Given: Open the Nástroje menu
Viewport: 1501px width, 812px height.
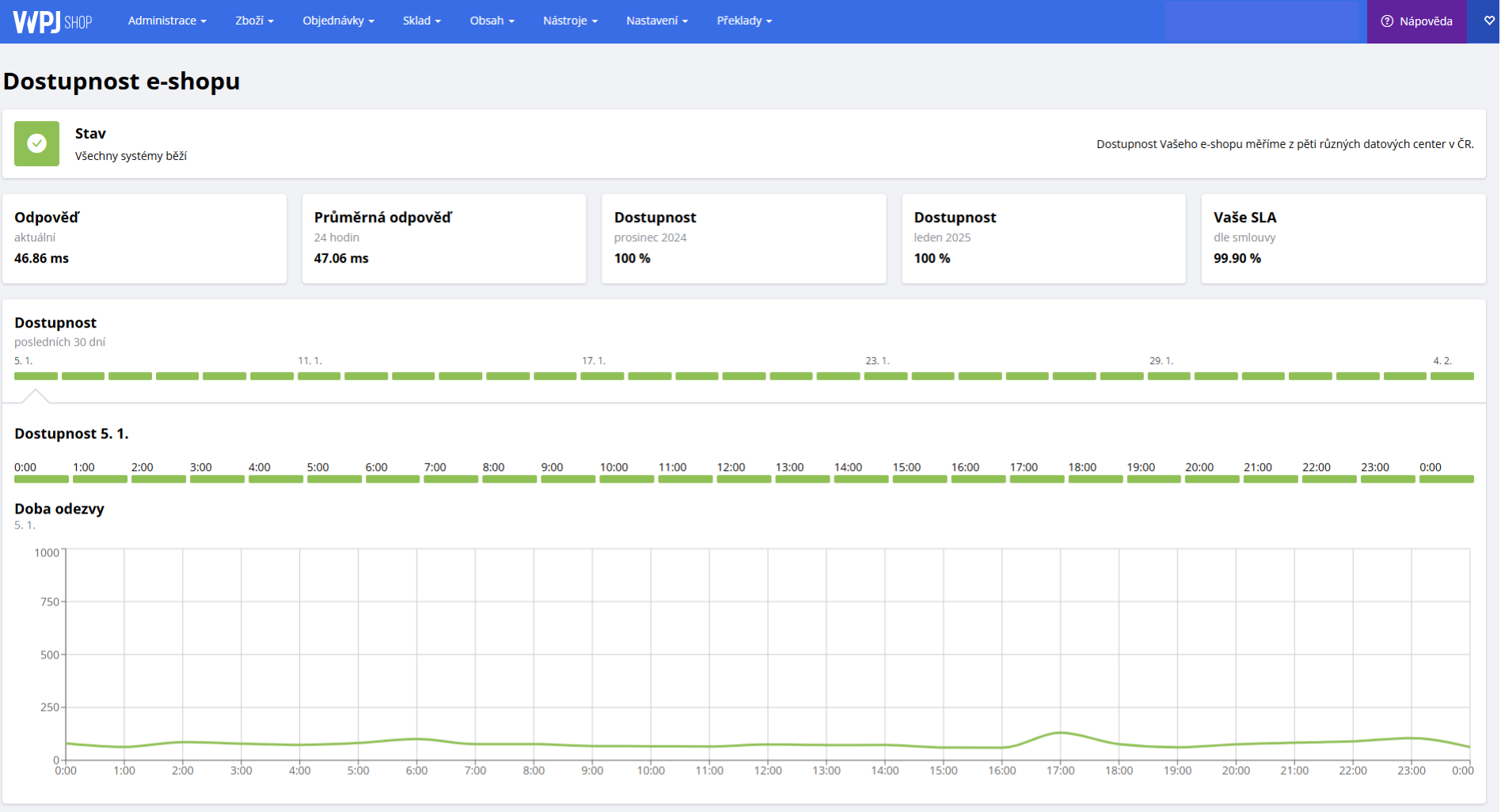Looking at the screenshot, I should [x=570, y=21].
